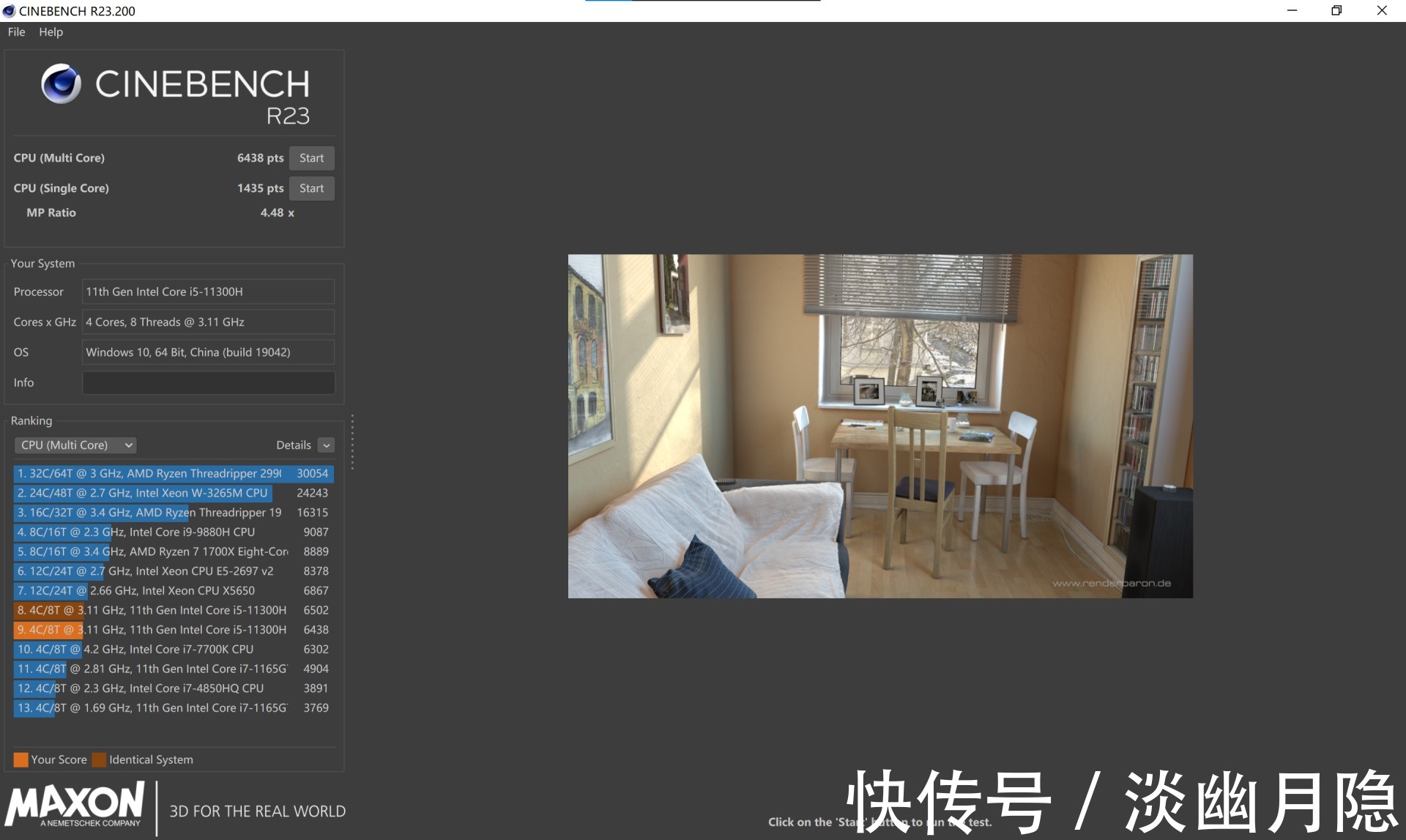Viewport: 1406px width, 840px height.
Task: Click the Cores x GHz field
Action: tap(208, 322)
